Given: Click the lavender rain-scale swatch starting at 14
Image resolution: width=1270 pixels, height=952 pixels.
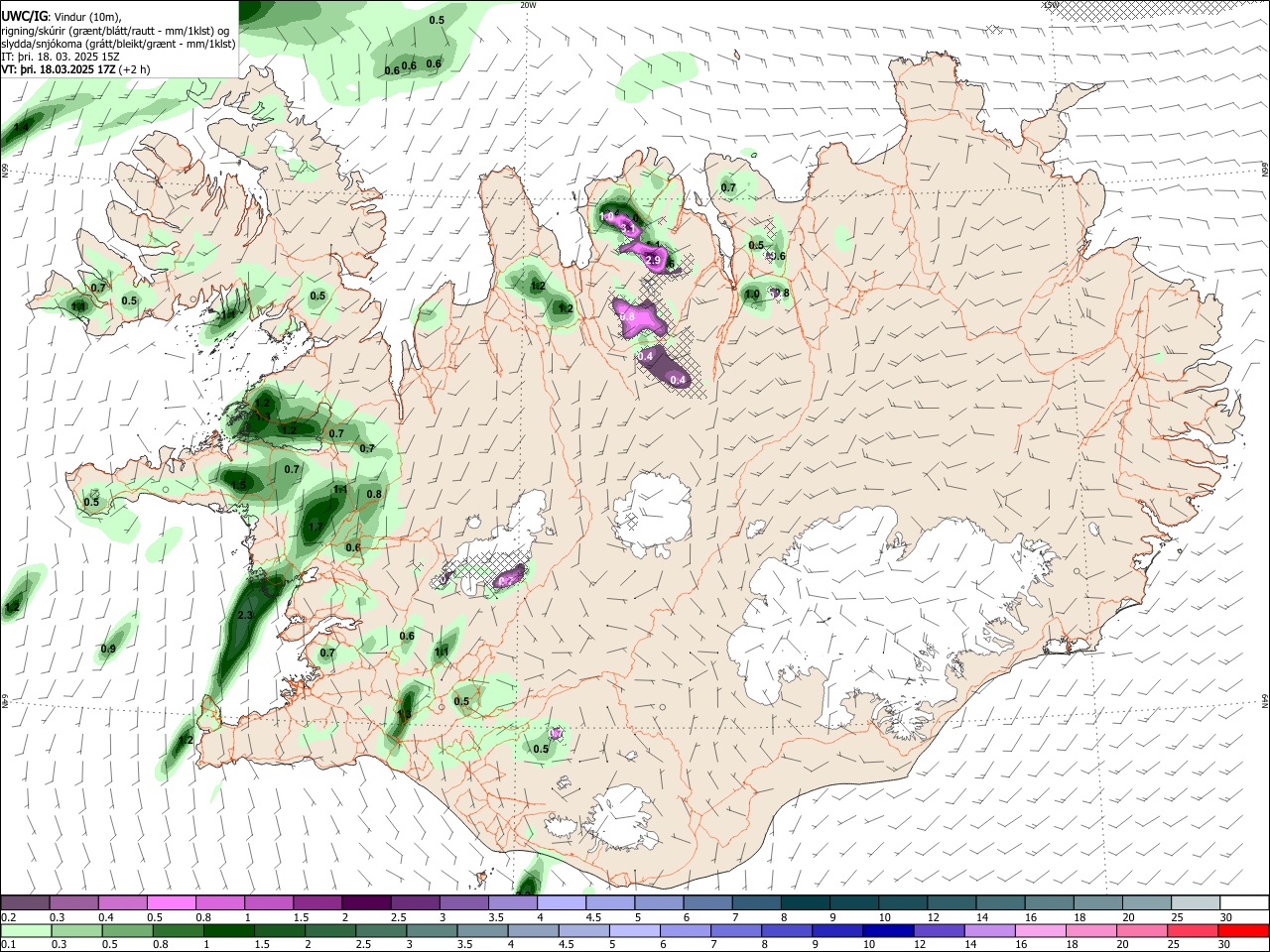Looking at the screenshot, I should tap(989, 930).
